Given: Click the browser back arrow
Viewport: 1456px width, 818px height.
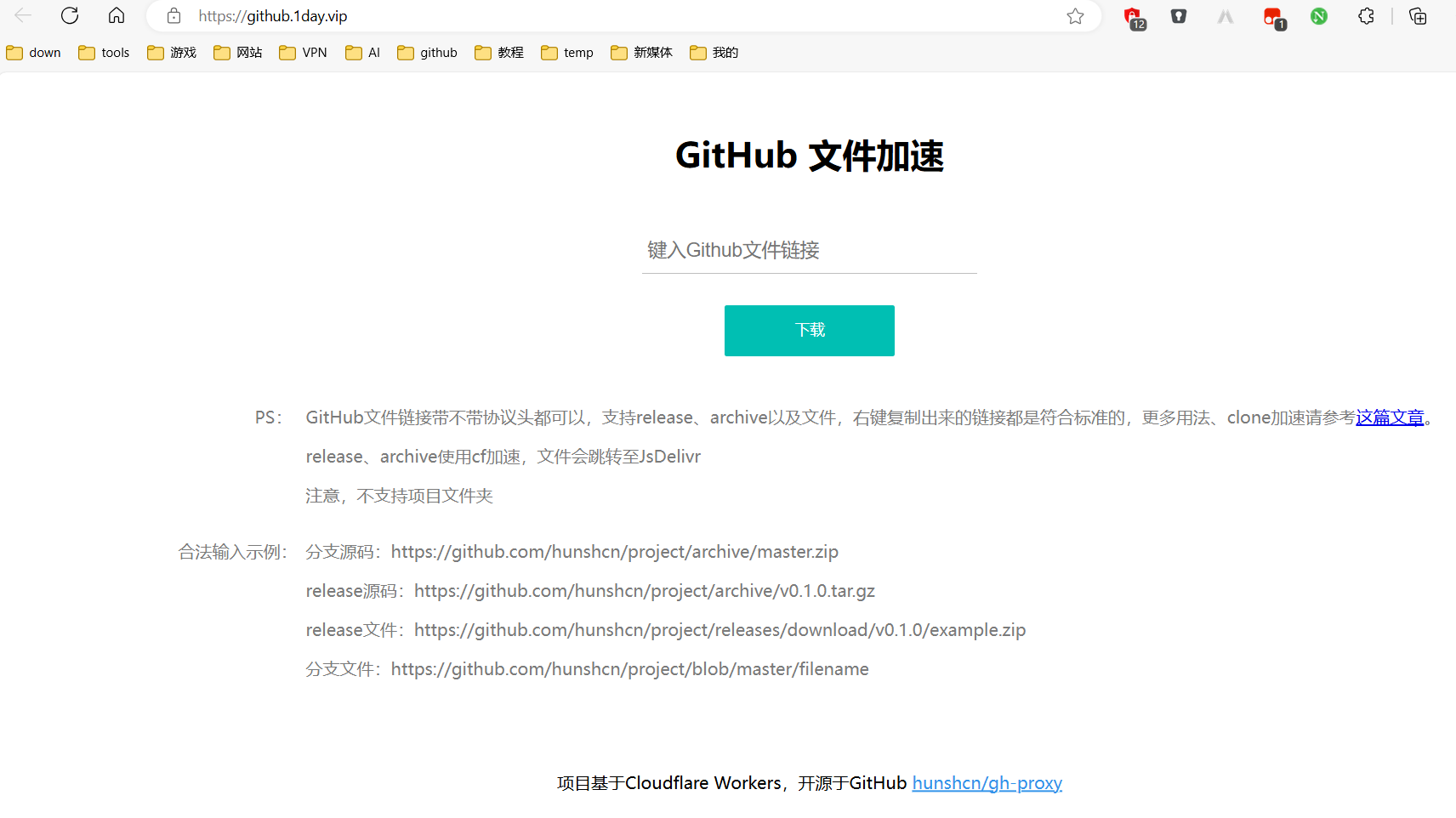Looking at the screenshot, I should coord(23,15).
